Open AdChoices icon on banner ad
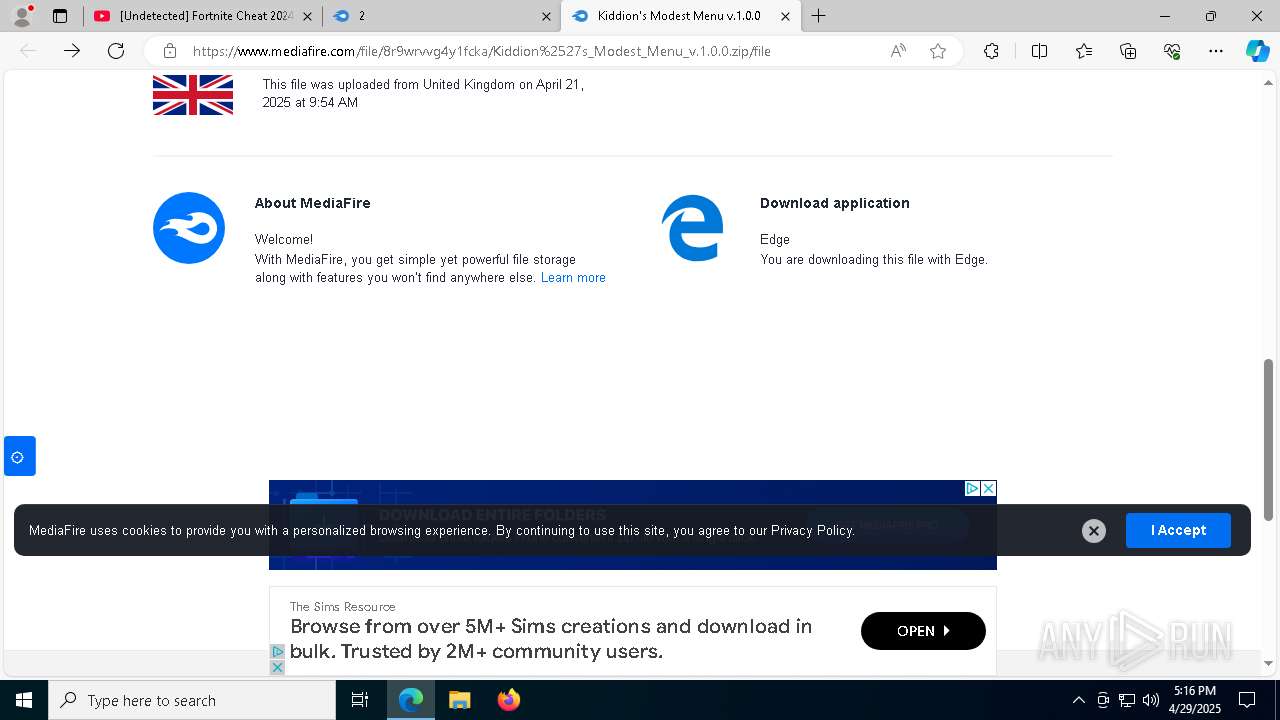Viewport: 1280px width, 720px height. point(972,488)
